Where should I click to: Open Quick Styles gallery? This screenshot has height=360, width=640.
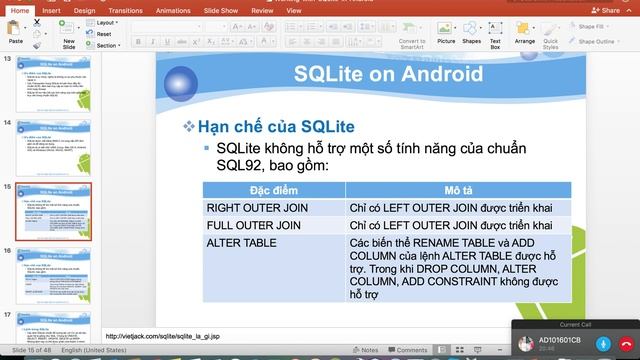(x=550, y=36)
